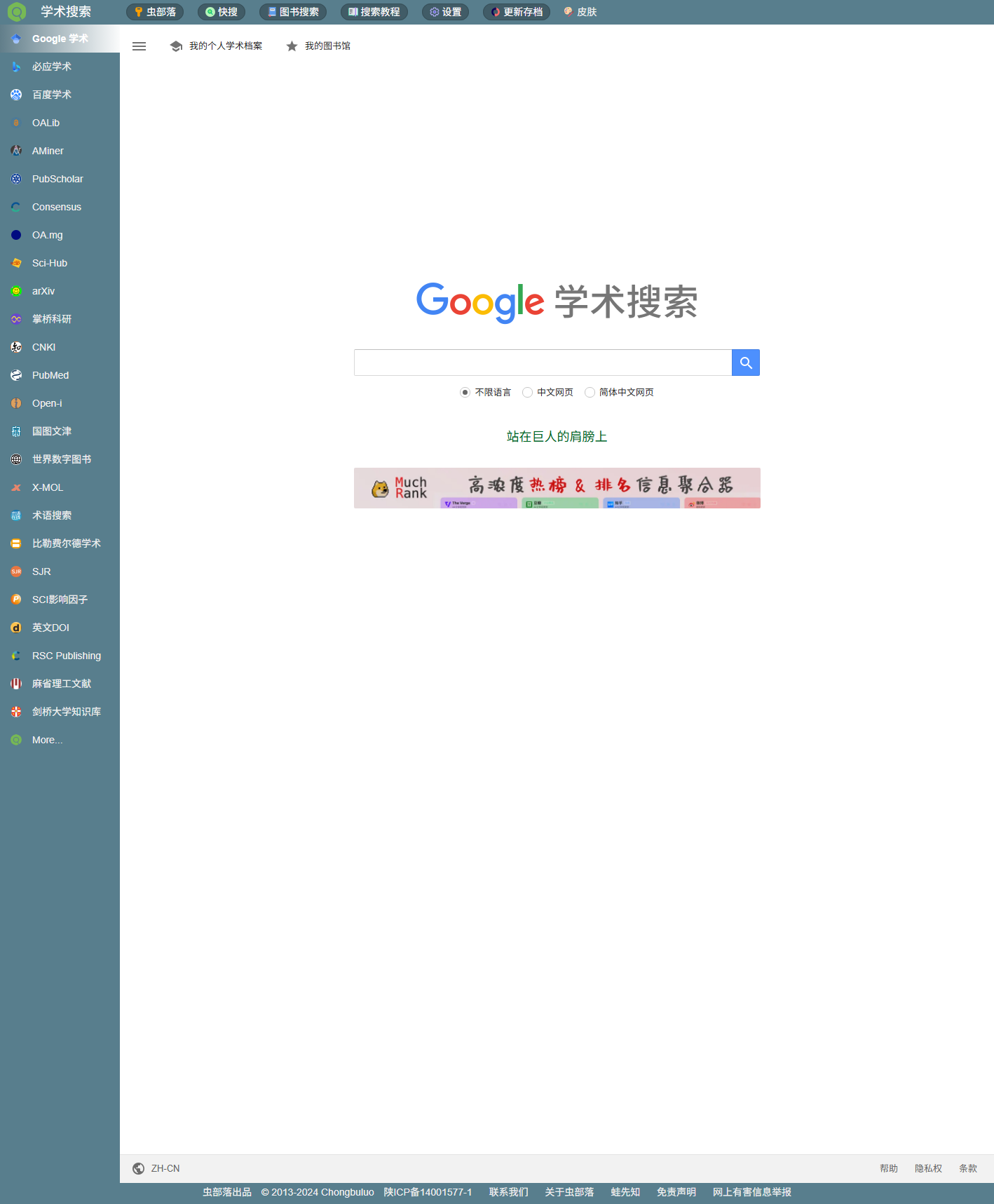This screenshot has width=994, height=1204.
Task: Click the 世界数字图书 globe icon
Action: (x=16, y=459)
